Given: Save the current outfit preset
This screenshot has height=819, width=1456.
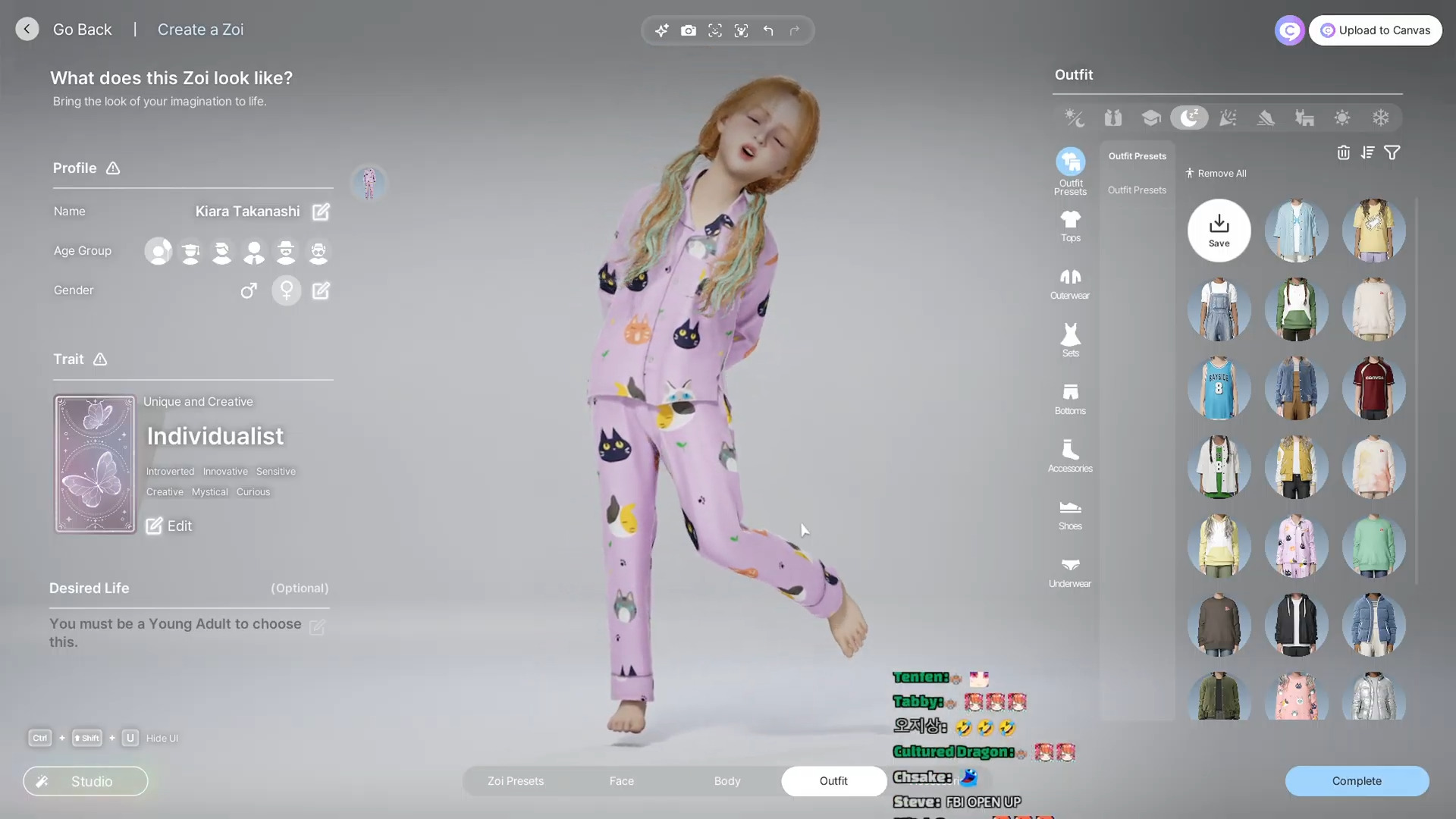Looking at the screenshot, I should 1219,231.
